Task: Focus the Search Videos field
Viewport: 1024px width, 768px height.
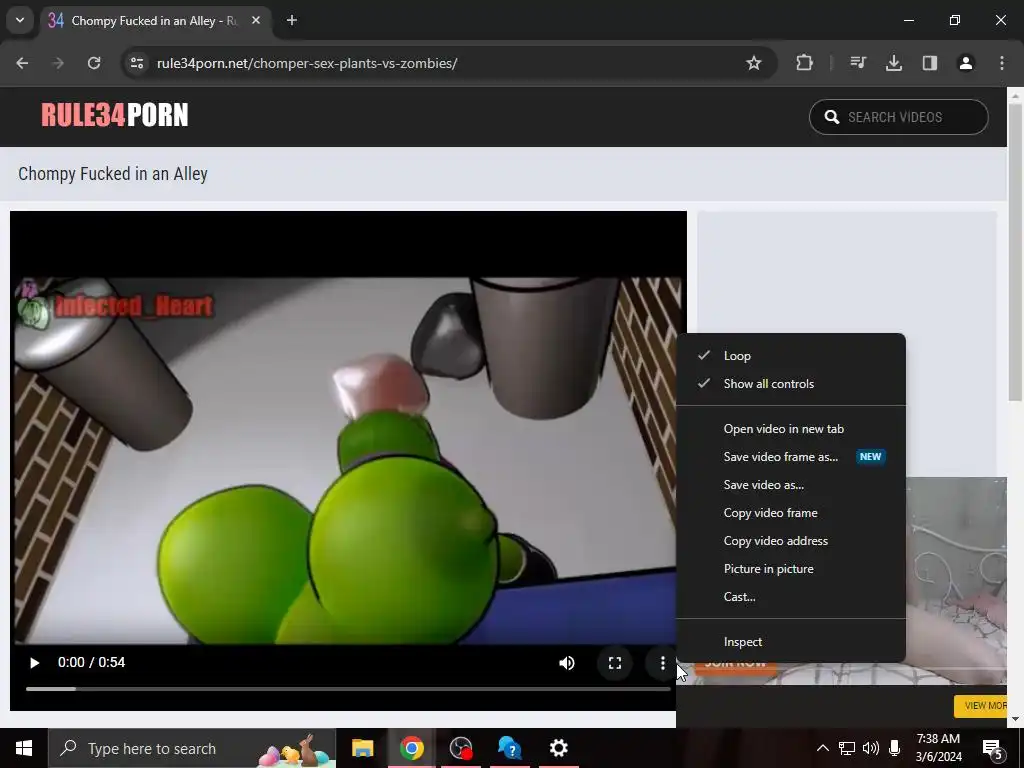Action: 899,117
